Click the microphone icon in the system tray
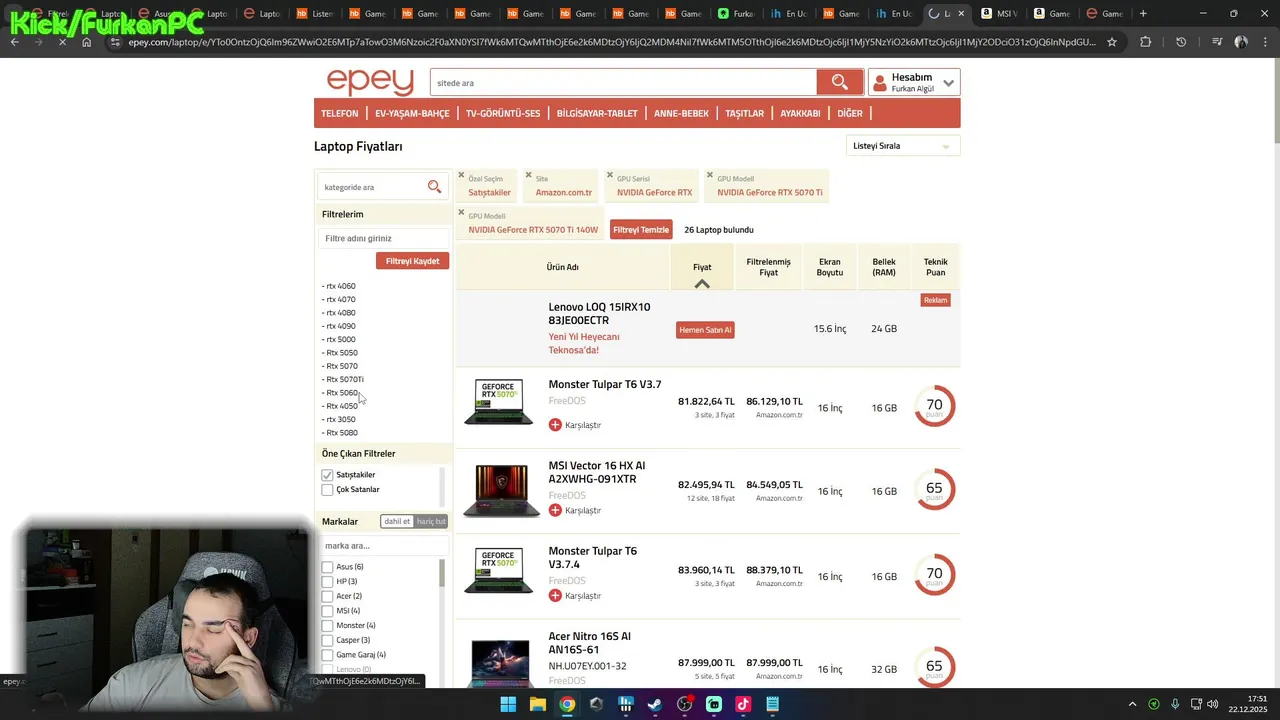The height and width of the screenshot is (720, 1280). 1175,704
